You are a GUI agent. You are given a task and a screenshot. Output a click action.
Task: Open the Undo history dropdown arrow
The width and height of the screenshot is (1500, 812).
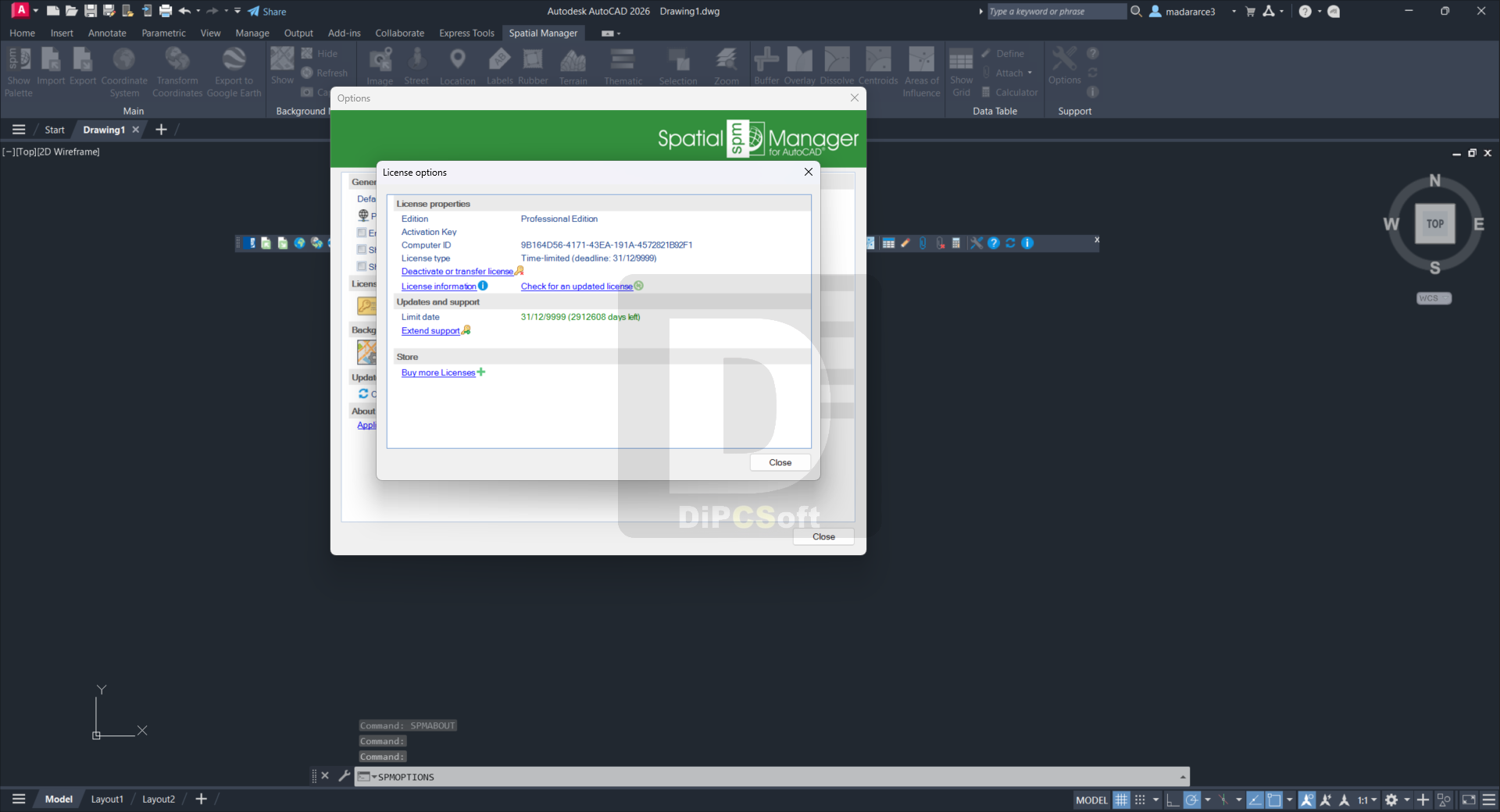click(x=198, y=11)
